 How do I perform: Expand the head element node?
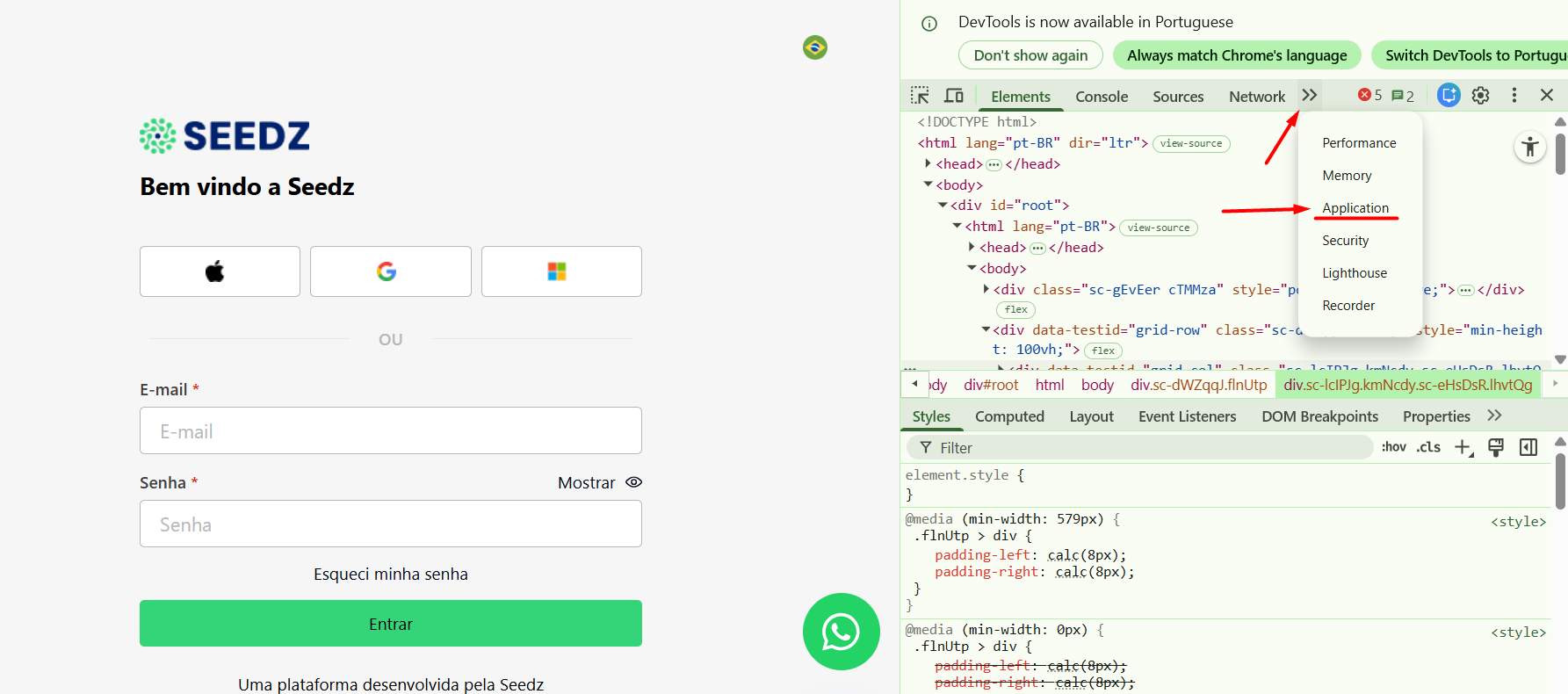coord(928,164)
